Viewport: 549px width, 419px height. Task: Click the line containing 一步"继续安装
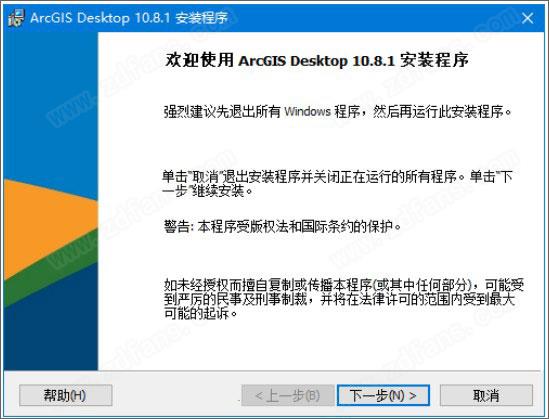[x=207, y=191]
